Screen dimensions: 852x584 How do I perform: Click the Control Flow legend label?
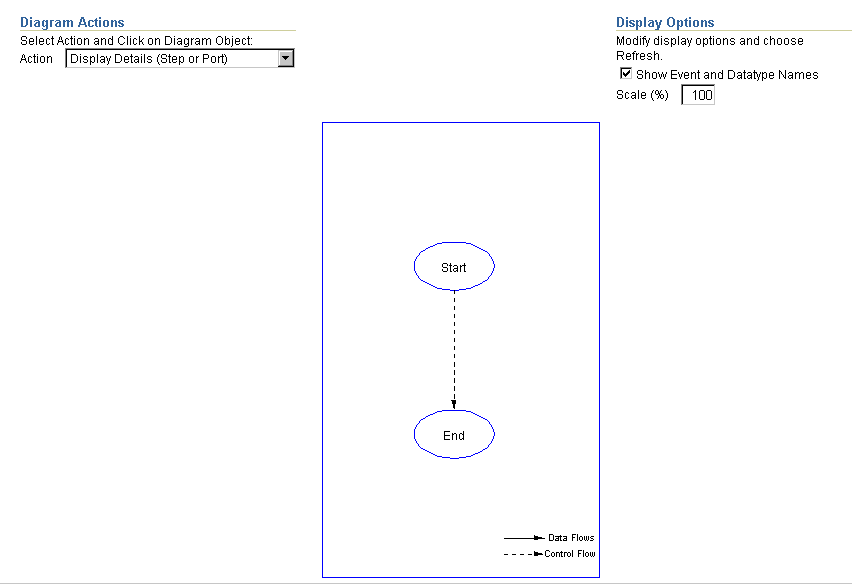pos(570,554)
